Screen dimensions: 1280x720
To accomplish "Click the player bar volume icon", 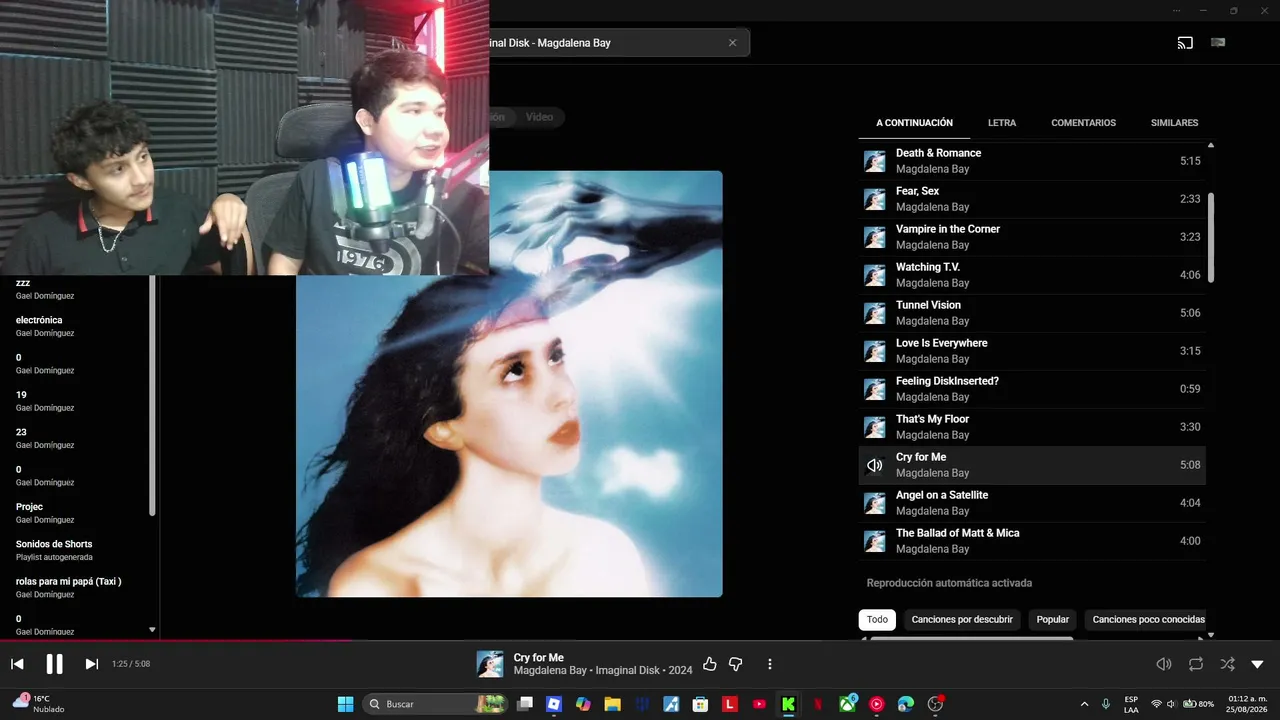I will pos(1164,664).
